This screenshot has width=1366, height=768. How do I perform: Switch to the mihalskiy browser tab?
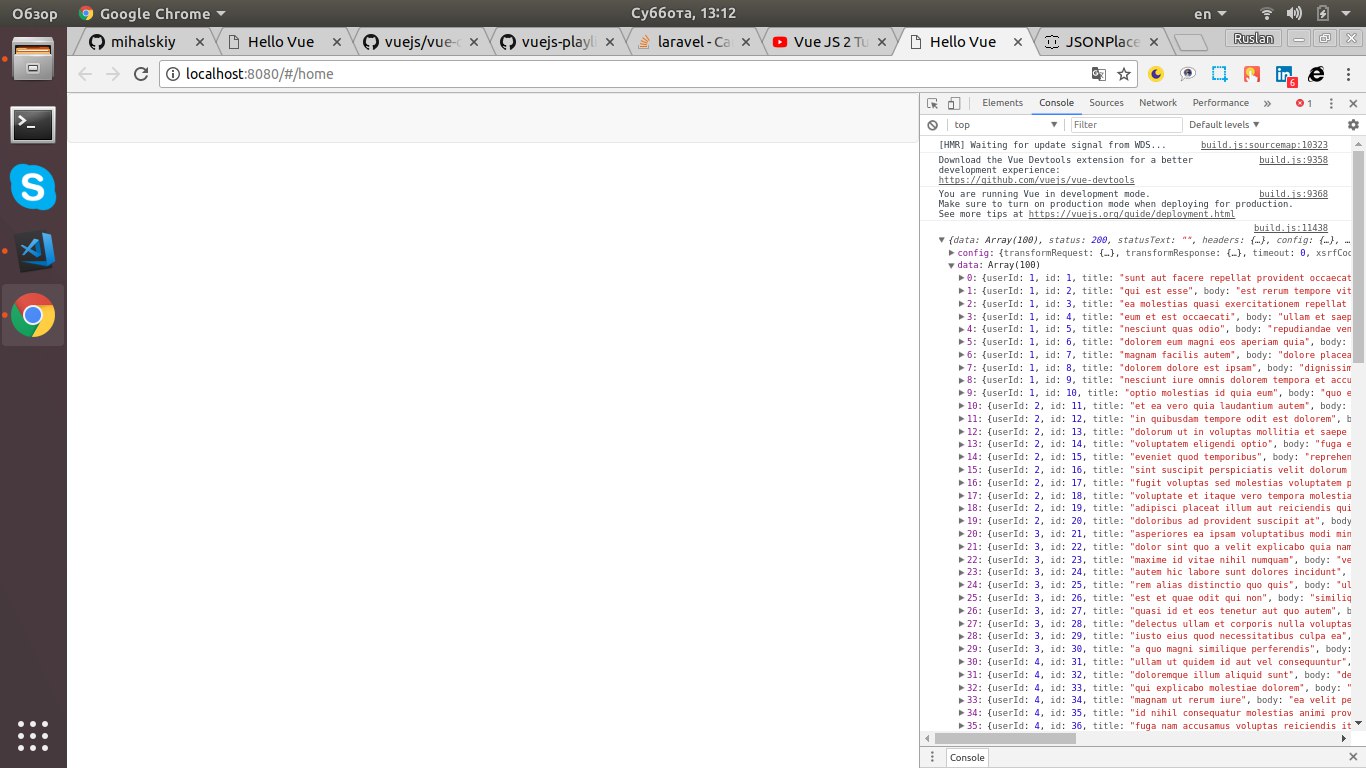[143, 42]
